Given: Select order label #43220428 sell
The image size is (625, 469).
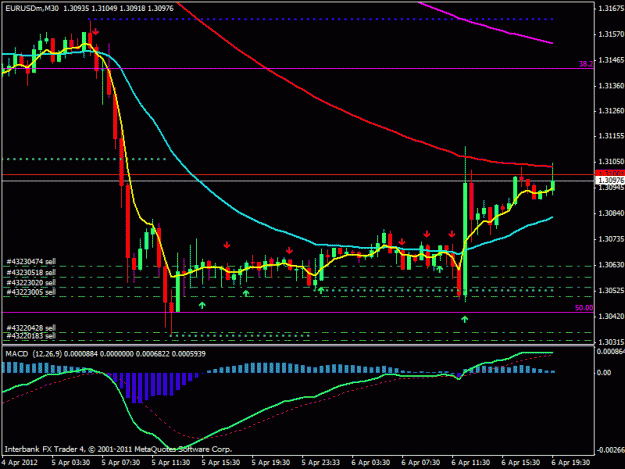Looking at the screenshot, I should (31, 328).
